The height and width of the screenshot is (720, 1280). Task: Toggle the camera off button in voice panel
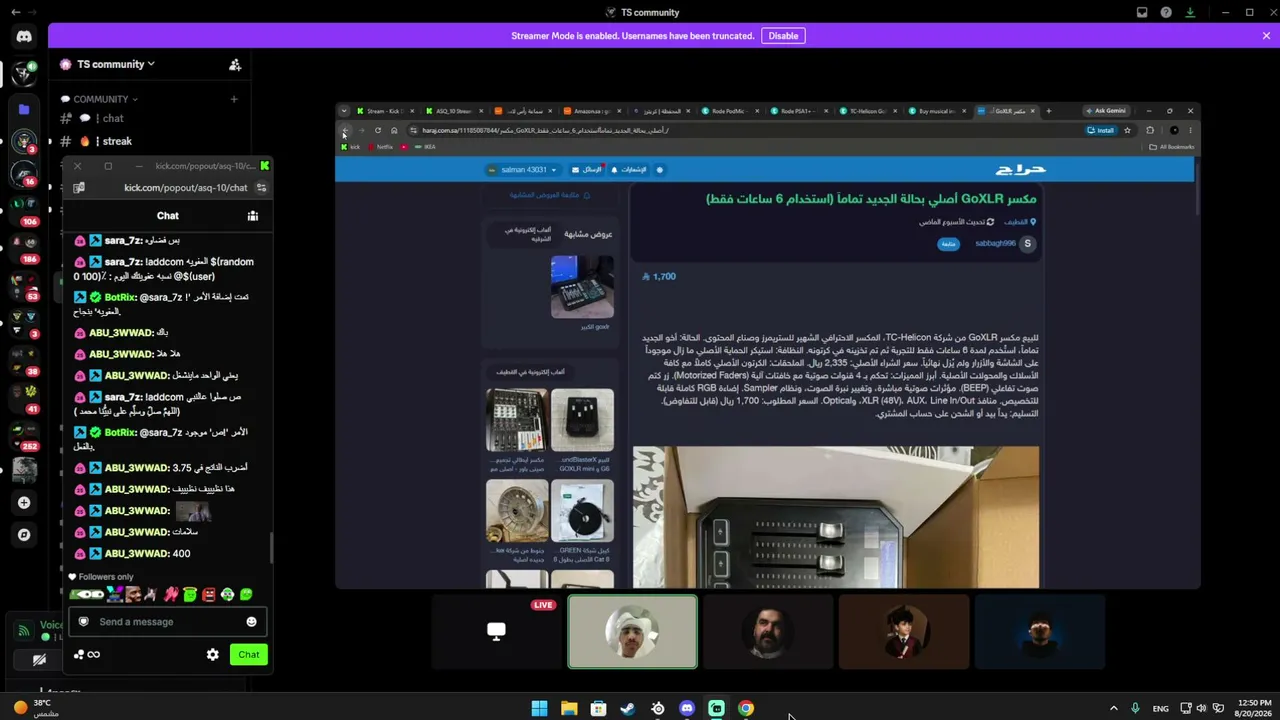39,660
